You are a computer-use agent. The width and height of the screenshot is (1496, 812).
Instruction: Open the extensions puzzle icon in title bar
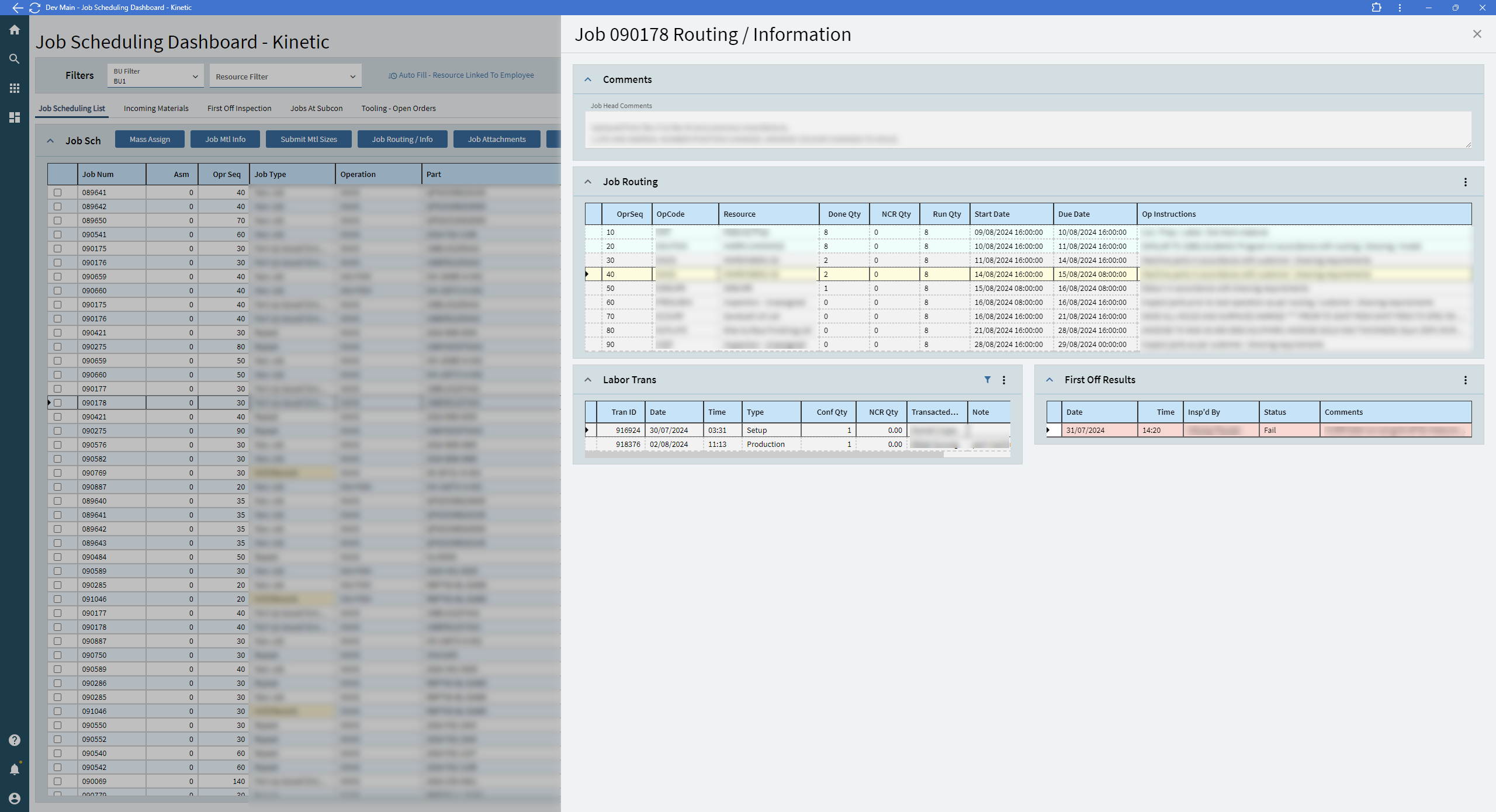point(1376,8)
